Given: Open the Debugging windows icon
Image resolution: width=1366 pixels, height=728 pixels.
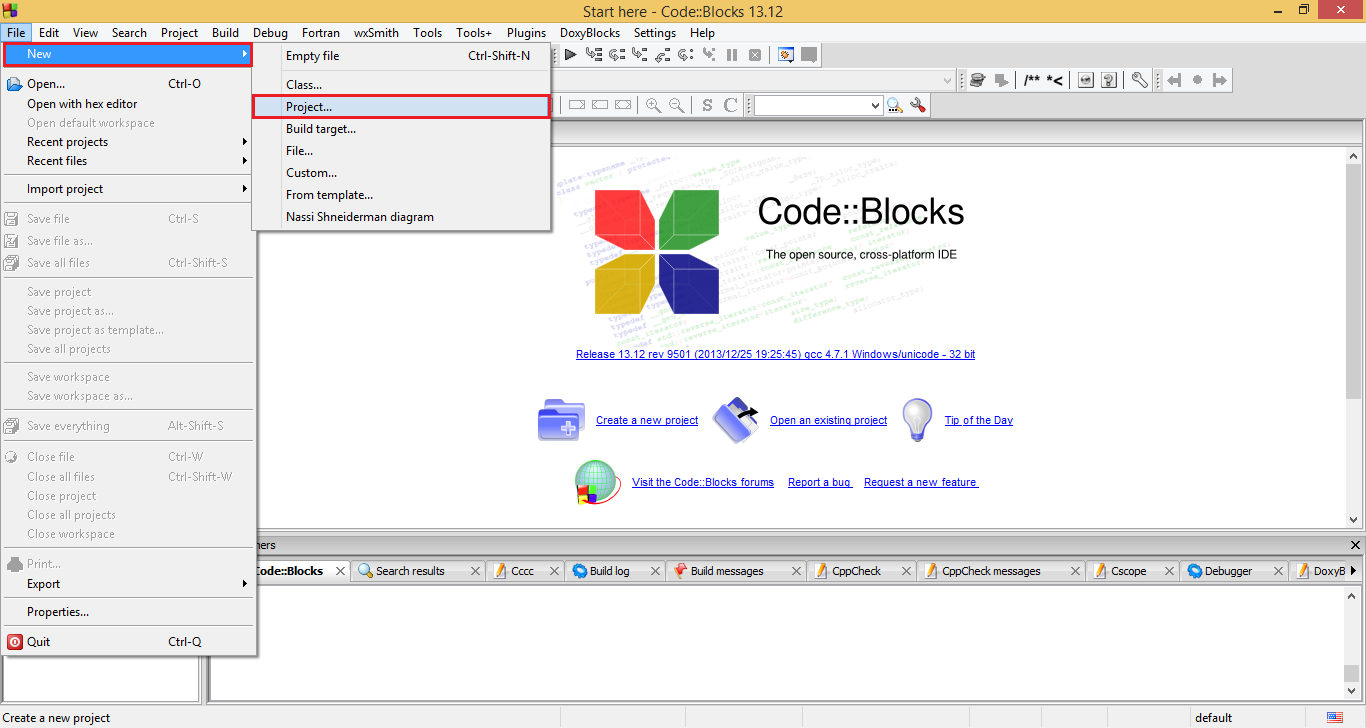Looking at the screenshot, I should (x=786, y=55).
